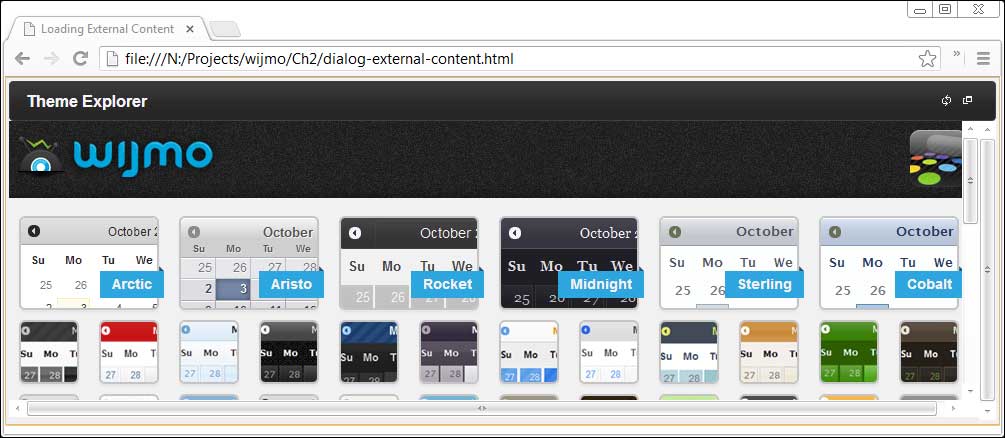This screenshot has width=1005, height=438.
Task: Click the outer vertical scrollbar up arrow
Action: click(x=987, y=130)
